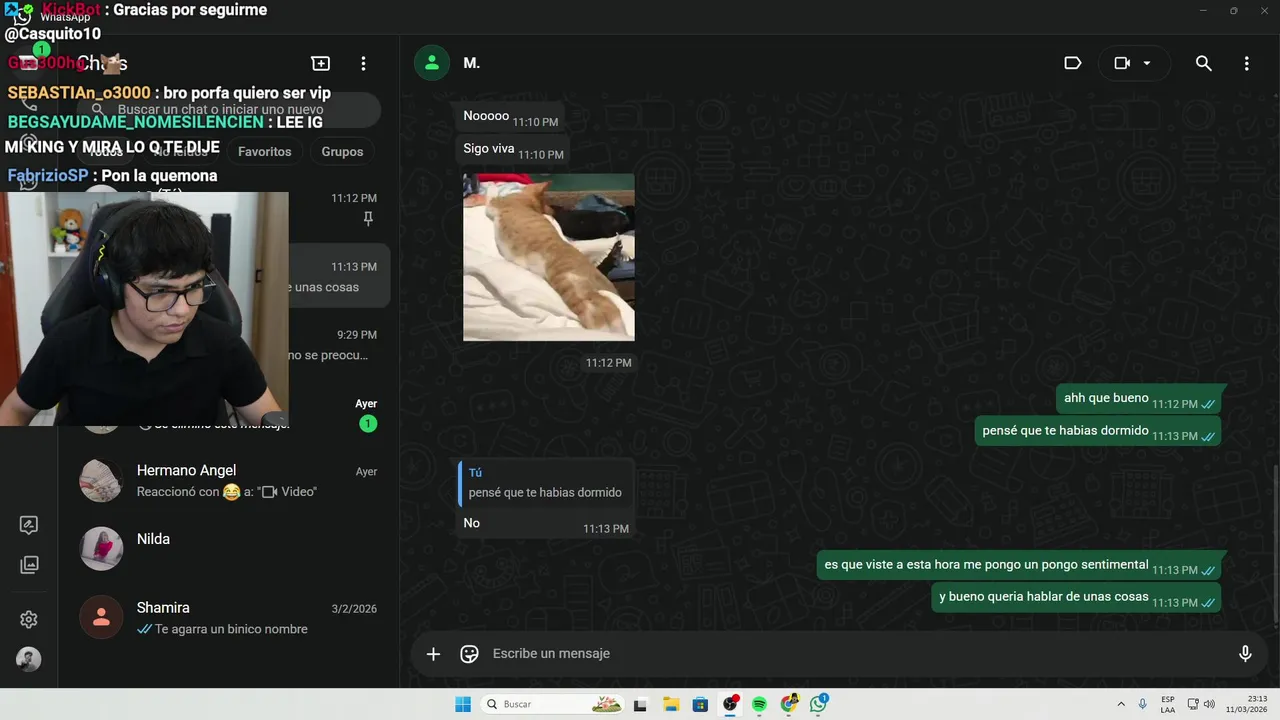The image size is (1280, 720).
Task: Select the 'y bueno queria hablar' message
Action: (1077, 598)
